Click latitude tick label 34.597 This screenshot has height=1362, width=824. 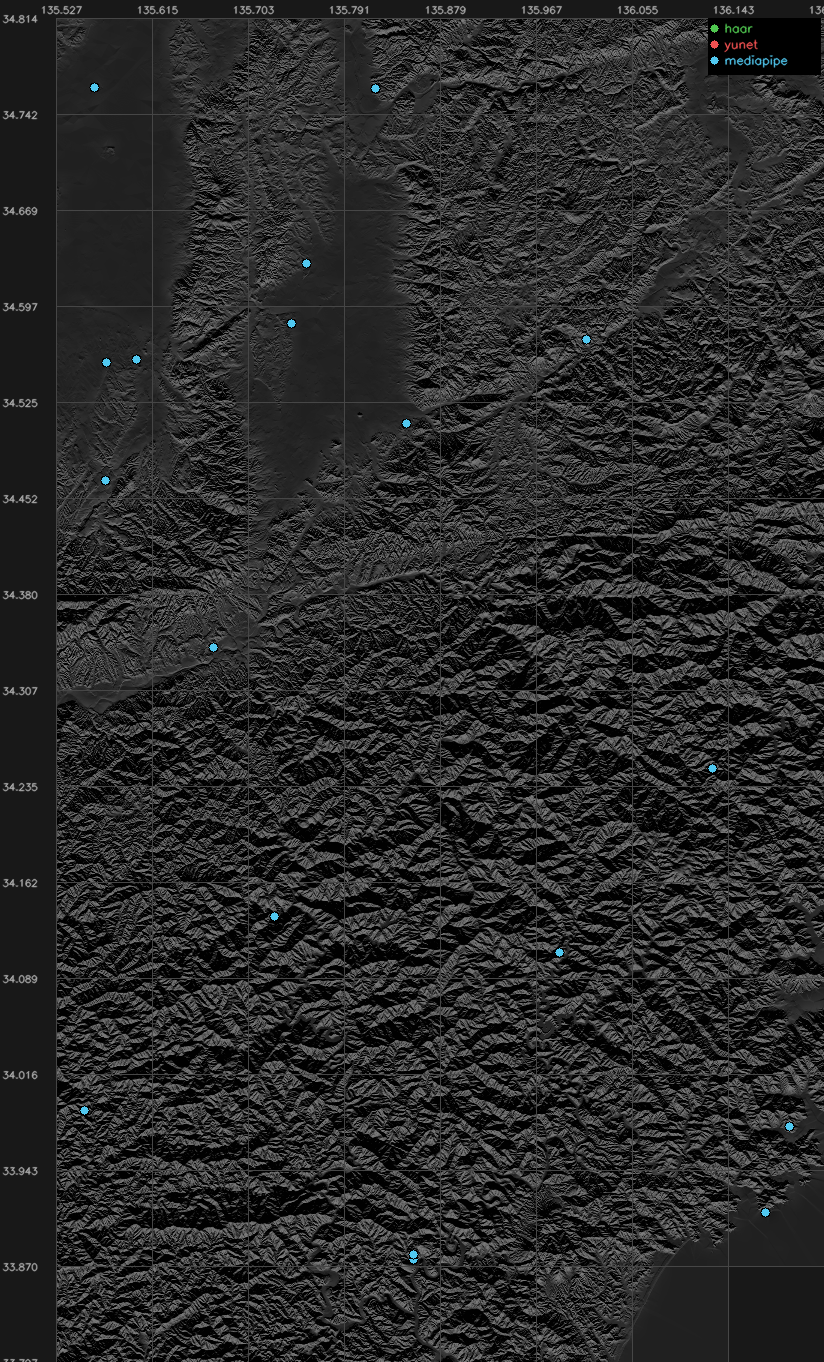click(19, 307)
